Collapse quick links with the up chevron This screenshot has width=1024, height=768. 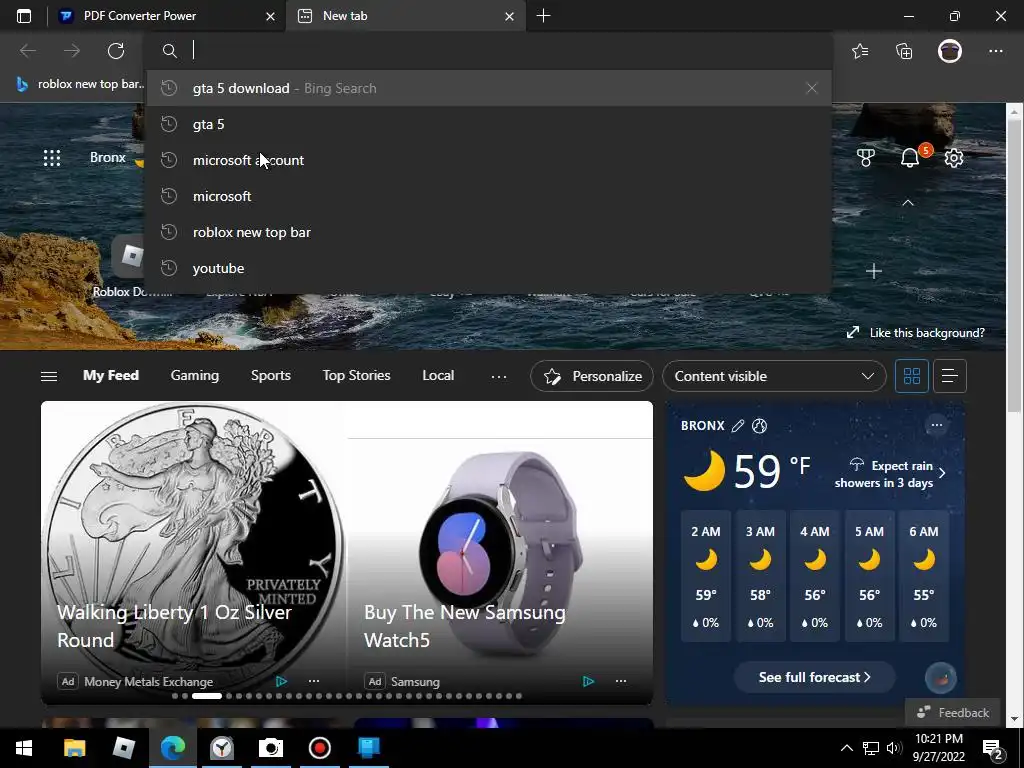(908, 203)
